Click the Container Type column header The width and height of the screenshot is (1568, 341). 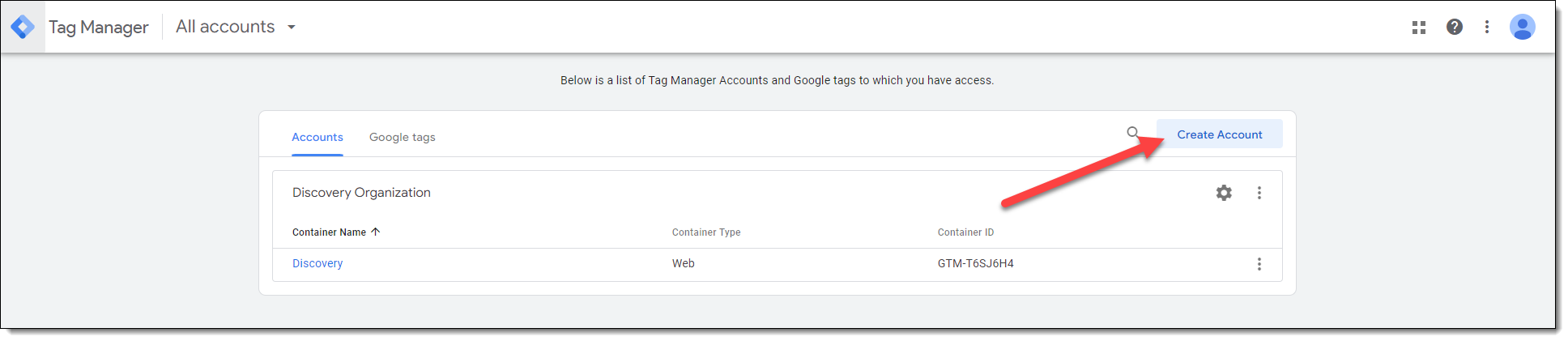(706, 232)
